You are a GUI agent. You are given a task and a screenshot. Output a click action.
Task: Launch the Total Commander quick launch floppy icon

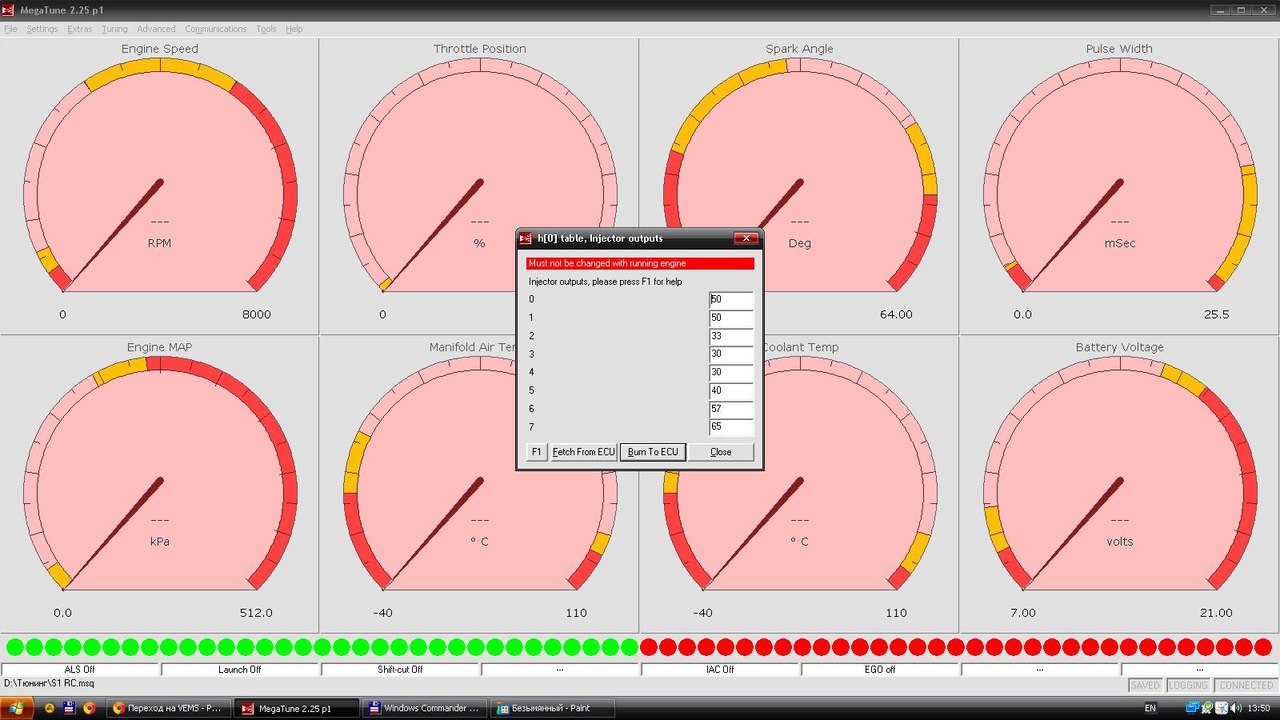coord(69,708)
